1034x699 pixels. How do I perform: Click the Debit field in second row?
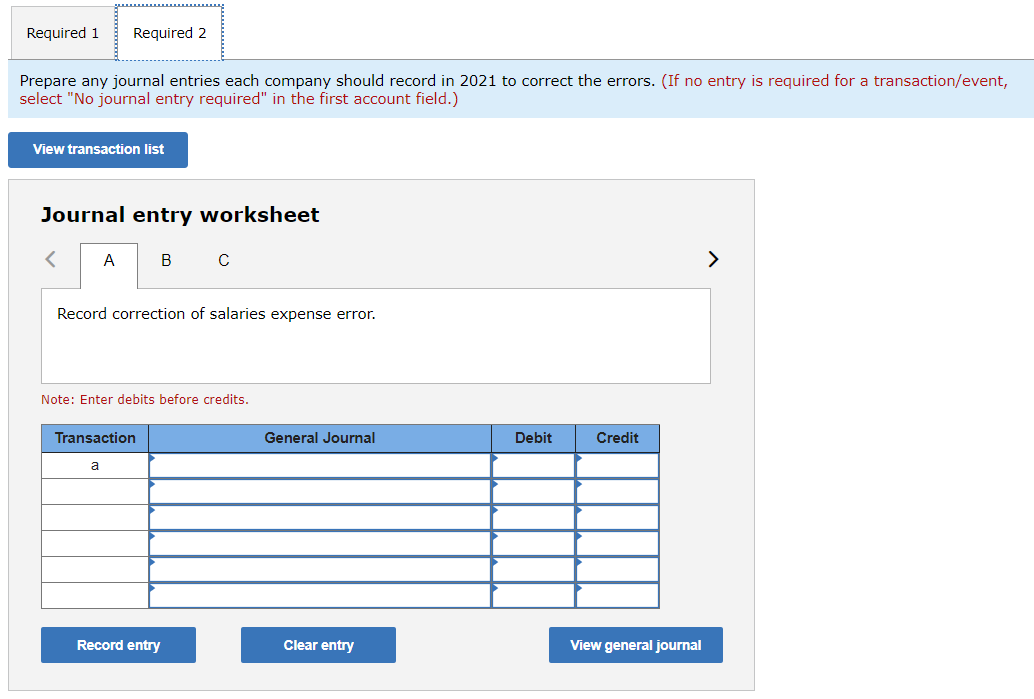click(x=533, y=492)
